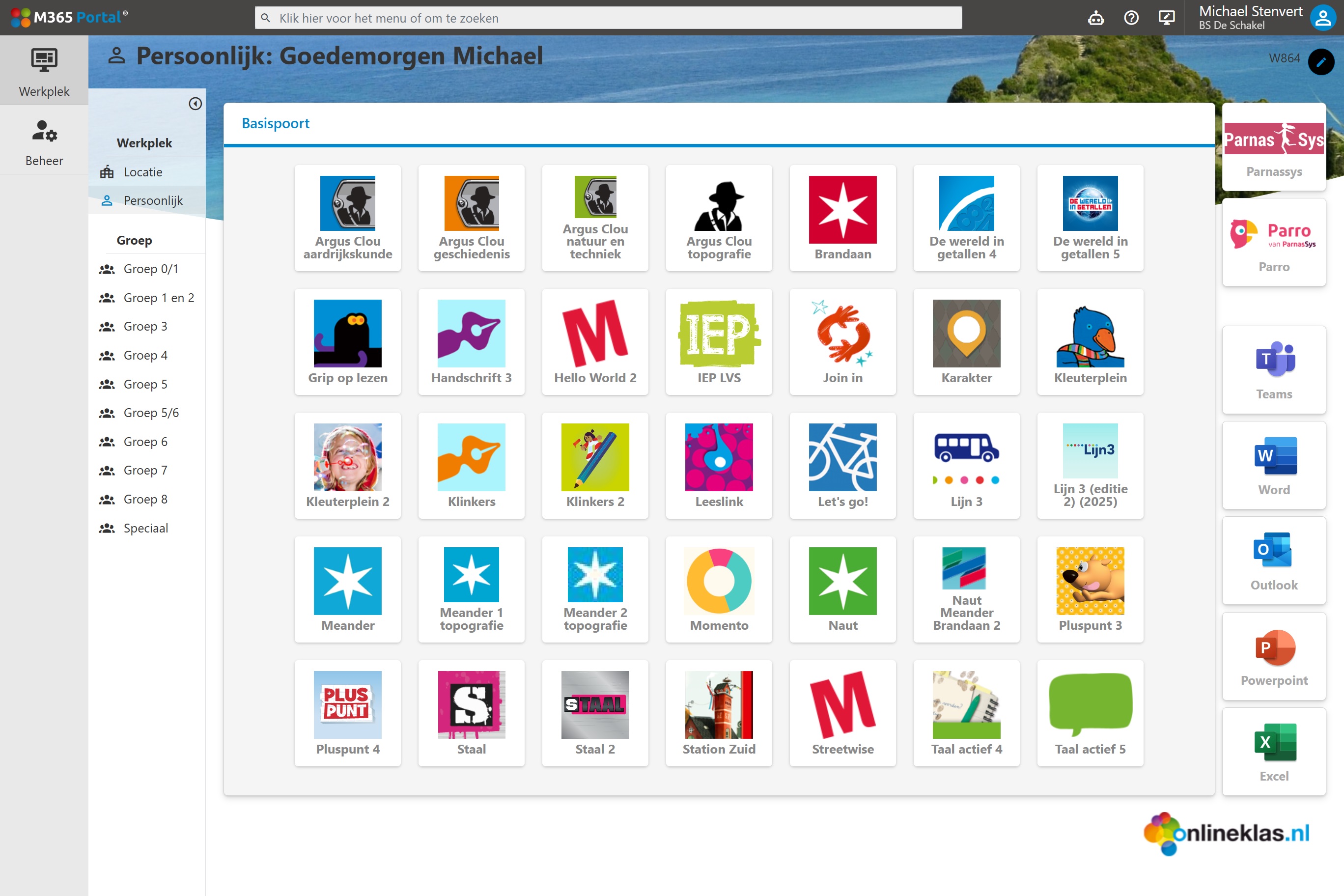Launch the IEP LVS app
Image resolution: width=1344 pixels, height=896 pixels.
[718, 341]
